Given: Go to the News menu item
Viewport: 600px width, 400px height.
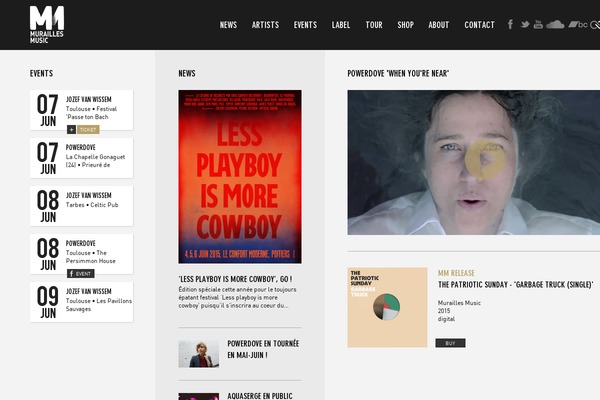Looking at the screenshot, I should pyautogui.click(x=228, y=25).
